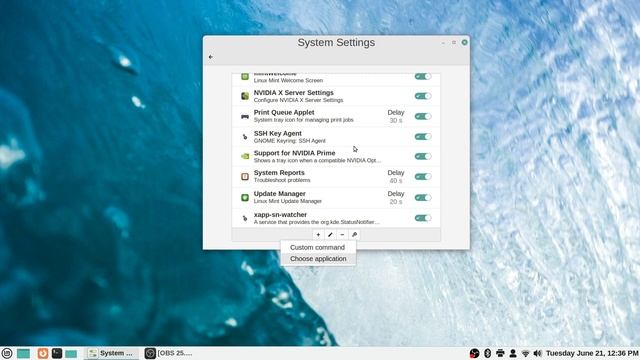Open the files launcher next to terminal
Viewport: 640px width, 360px height.
71,353
